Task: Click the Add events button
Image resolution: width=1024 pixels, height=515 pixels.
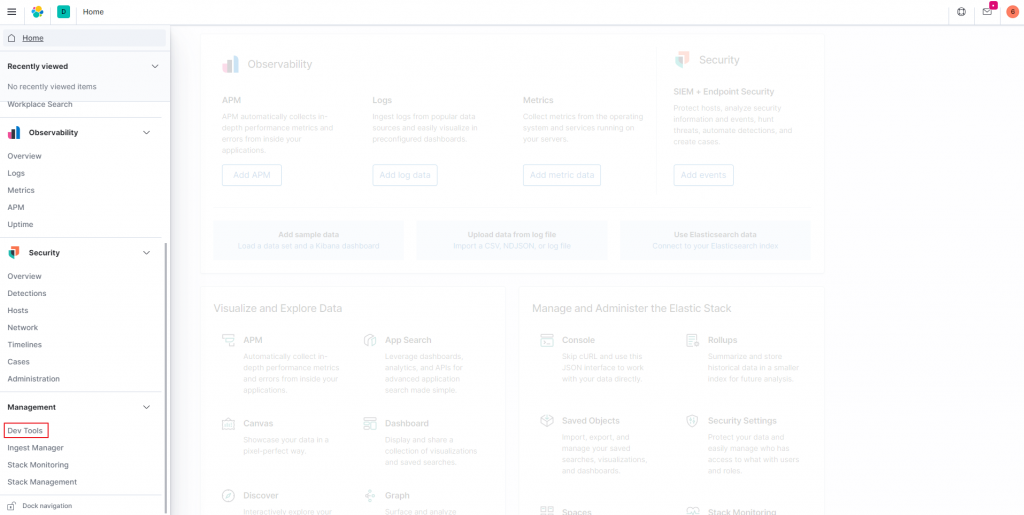Action: tap(703, 175)
